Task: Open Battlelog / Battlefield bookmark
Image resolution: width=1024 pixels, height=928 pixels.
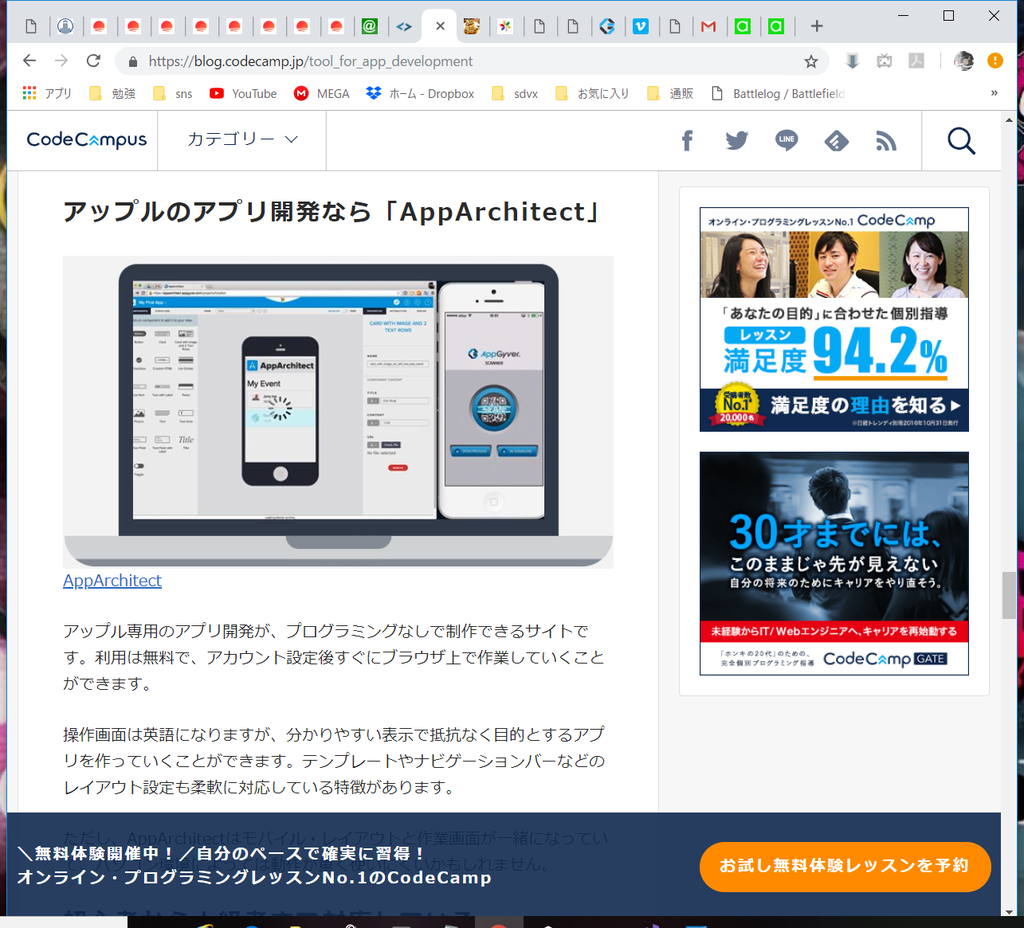Action: click(x=778, y=93)
